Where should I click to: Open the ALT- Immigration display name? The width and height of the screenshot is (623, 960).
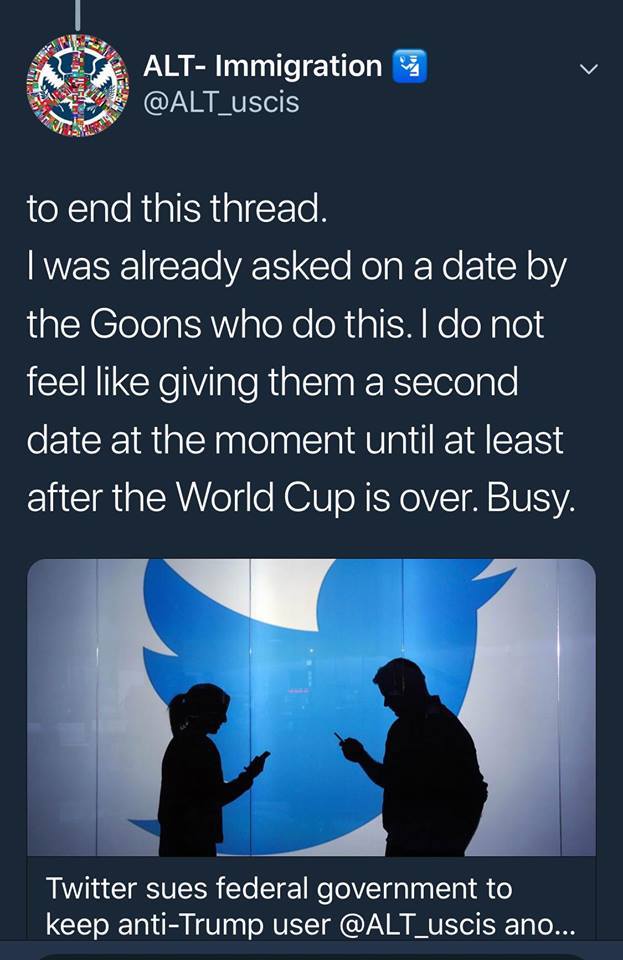tap(262, 67)
